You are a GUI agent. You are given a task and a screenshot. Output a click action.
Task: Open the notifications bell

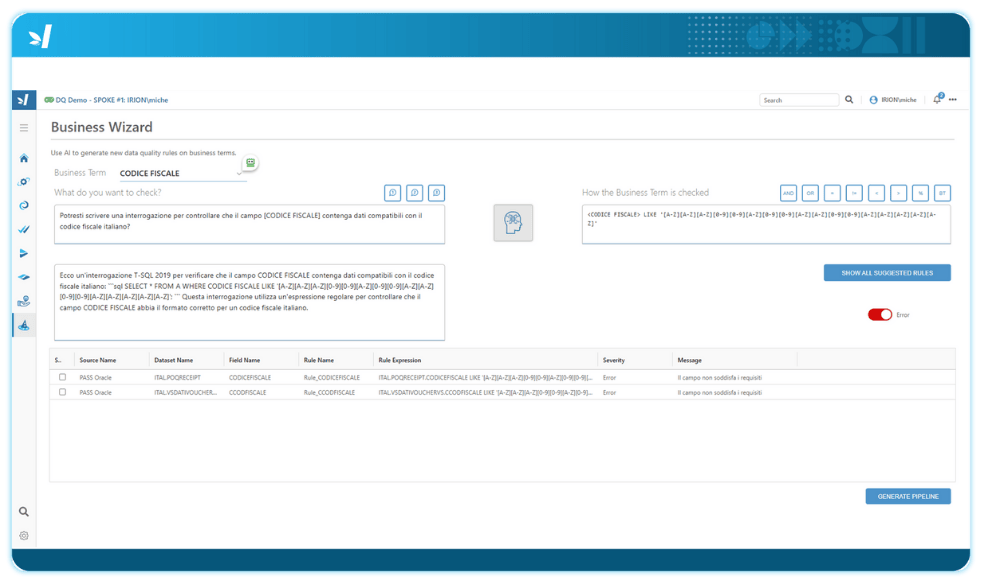[x=937, y=99]
